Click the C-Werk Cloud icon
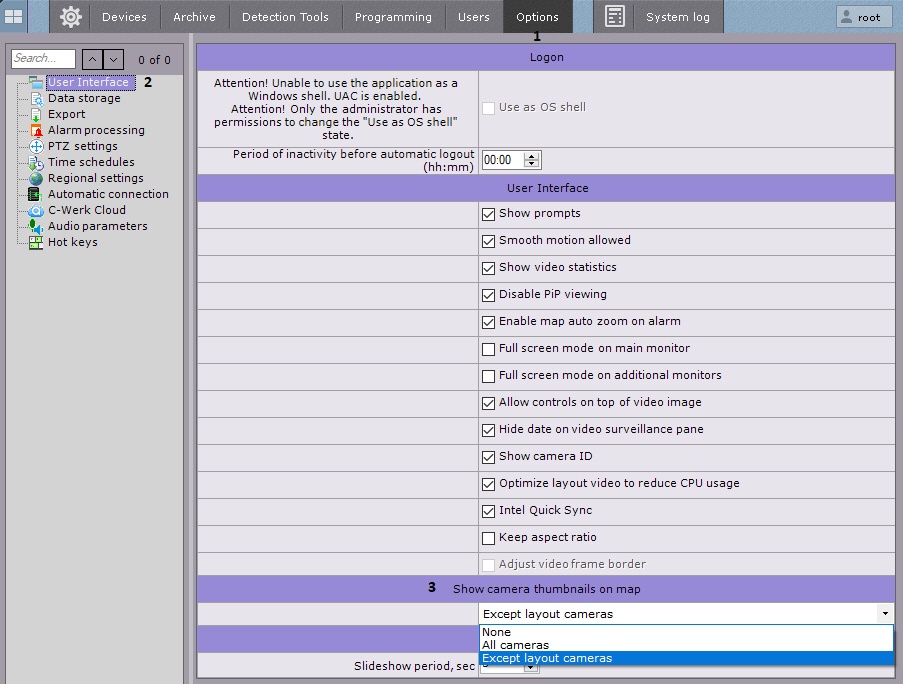 [36, 210]
